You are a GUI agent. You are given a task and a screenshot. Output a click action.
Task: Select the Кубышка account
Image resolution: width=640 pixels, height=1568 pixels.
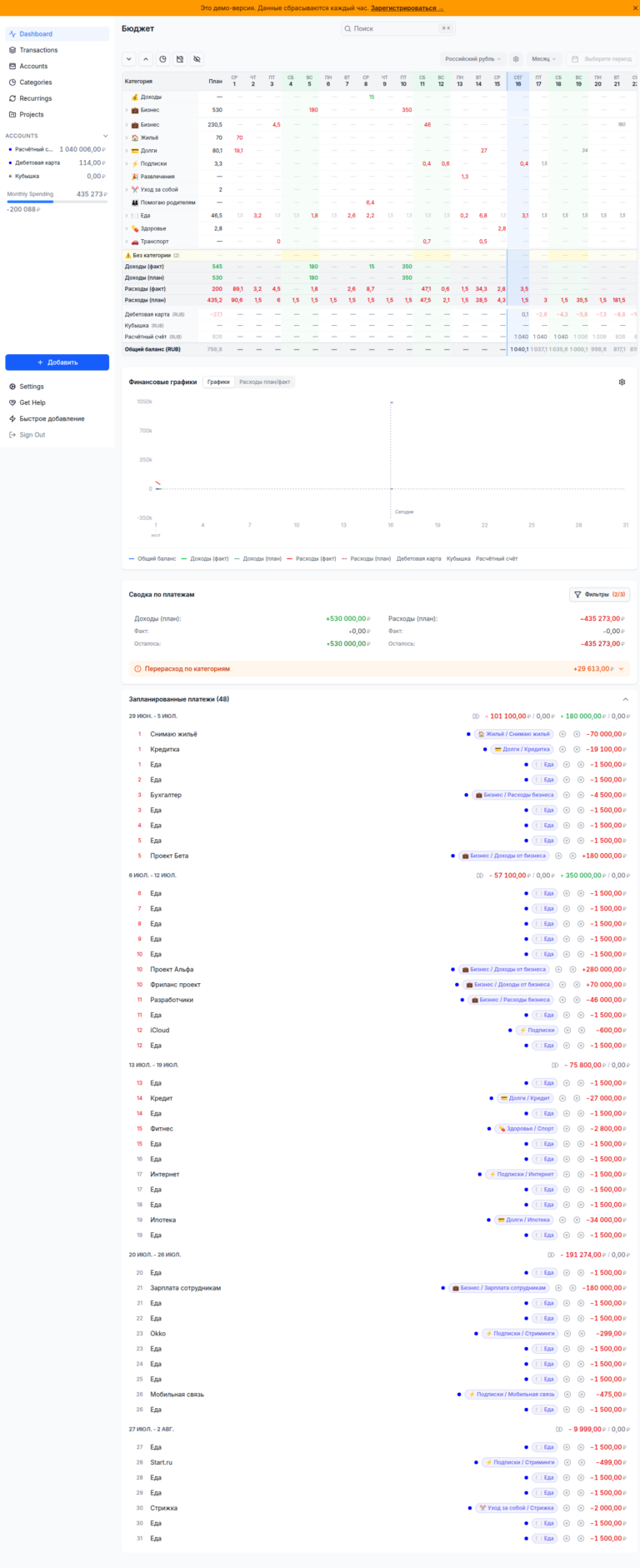[x=57, y=176]
